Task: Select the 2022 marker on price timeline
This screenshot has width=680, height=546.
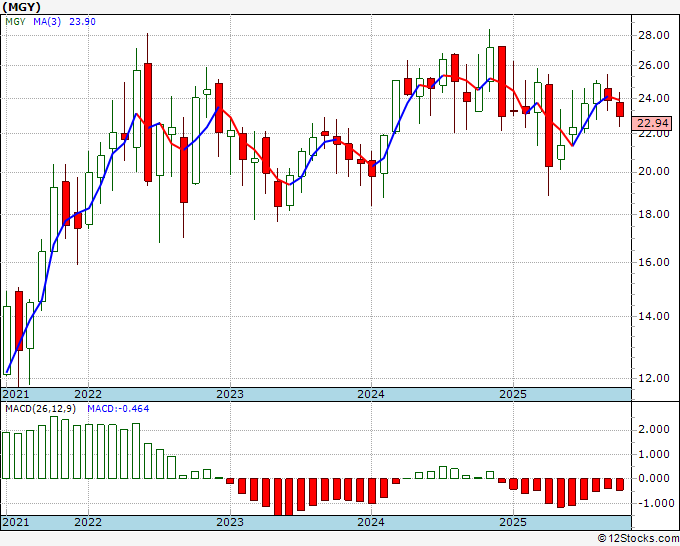Action: tap(88, 394)
